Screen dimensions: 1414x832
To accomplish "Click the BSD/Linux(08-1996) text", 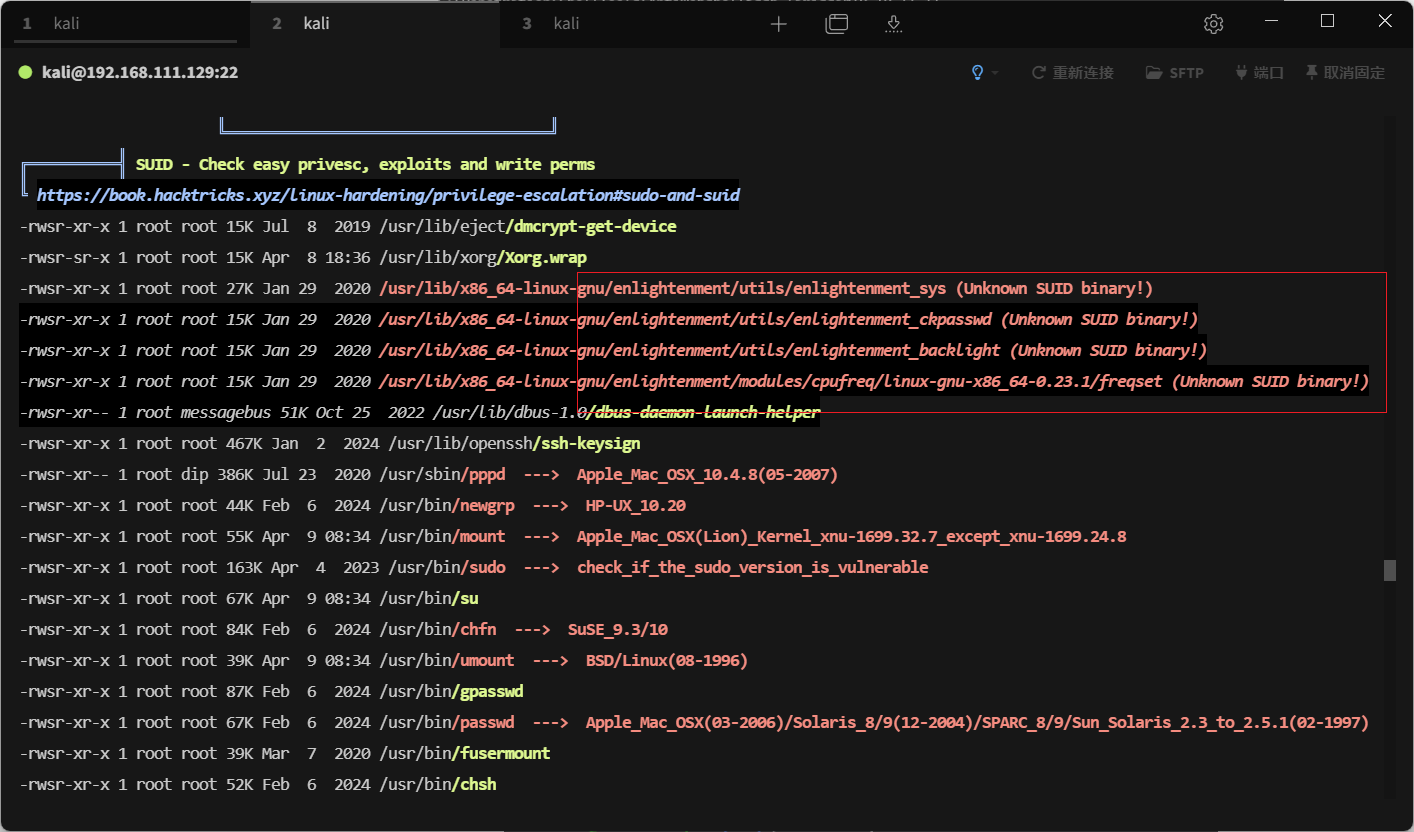I will (x=667, y=661).
